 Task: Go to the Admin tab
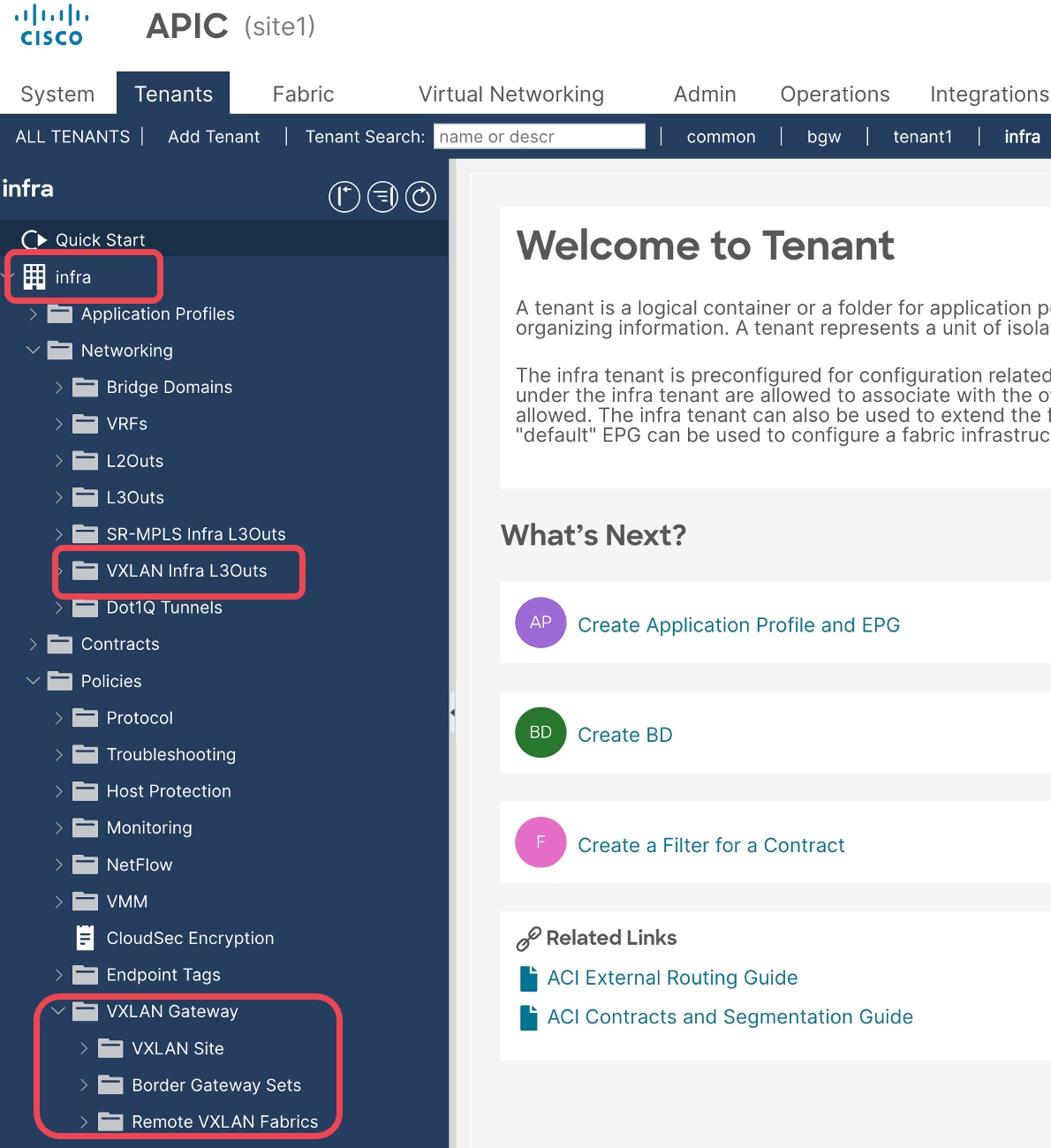[x=705, y=94]
